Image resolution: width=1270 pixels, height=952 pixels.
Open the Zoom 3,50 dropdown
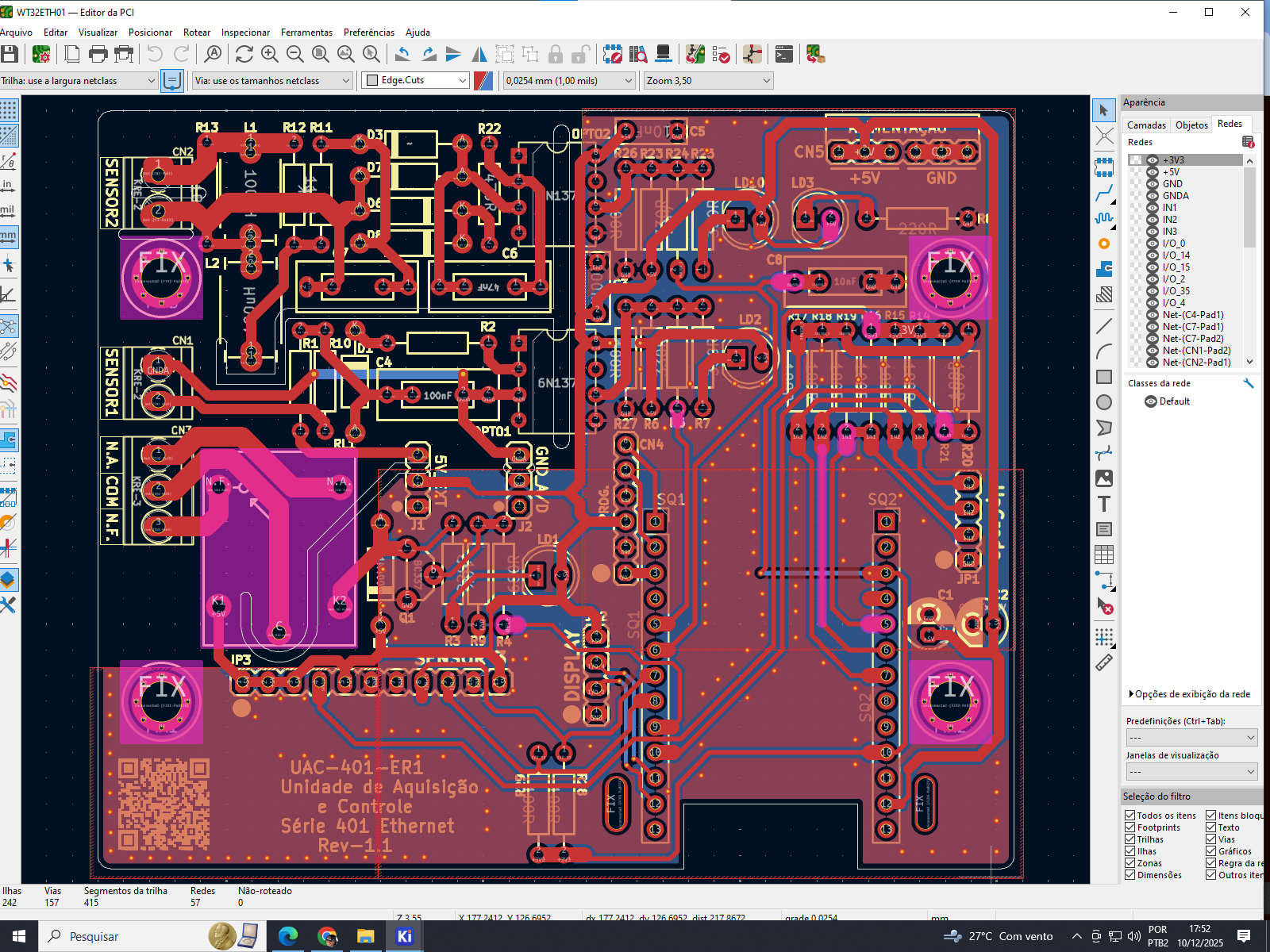coord(708,80)
